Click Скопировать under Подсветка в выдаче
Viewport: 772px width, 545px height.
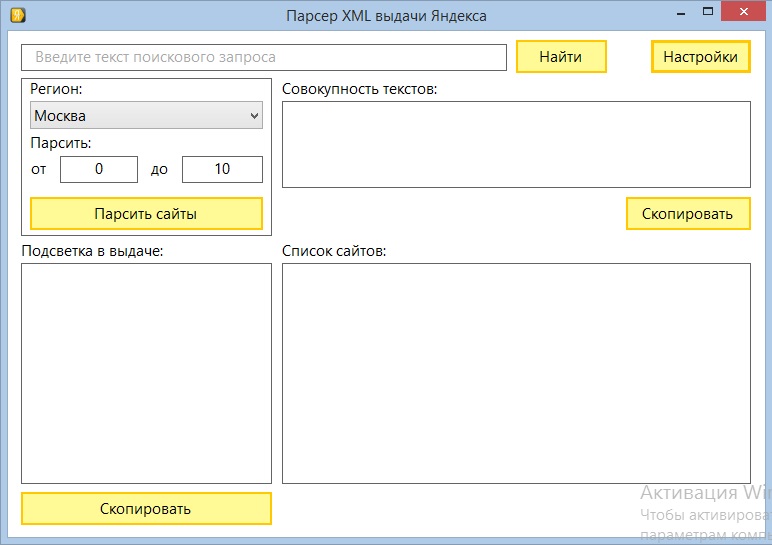coord(146,509)
